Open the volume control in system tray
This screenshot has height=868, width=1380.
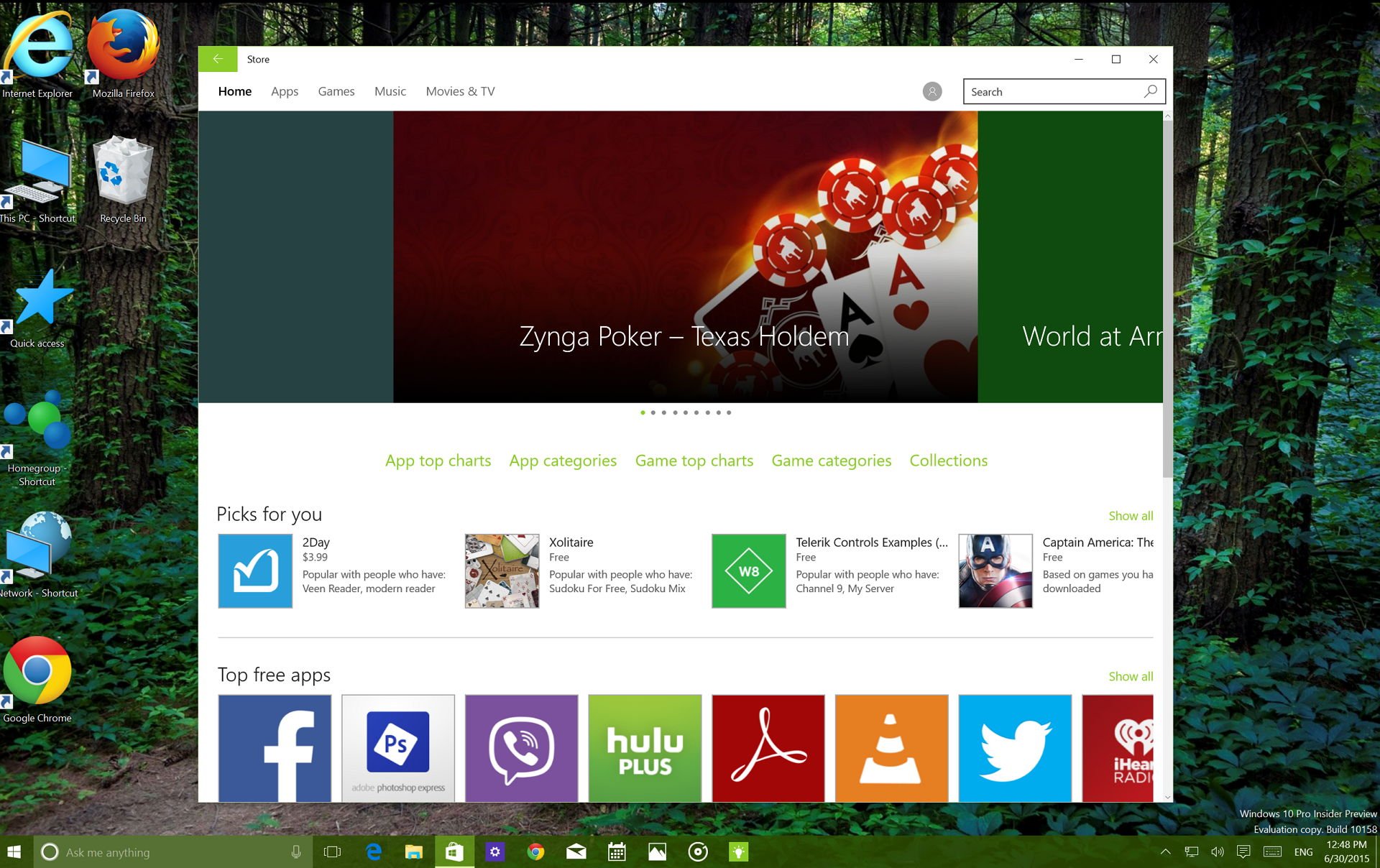coord(1217,852)
